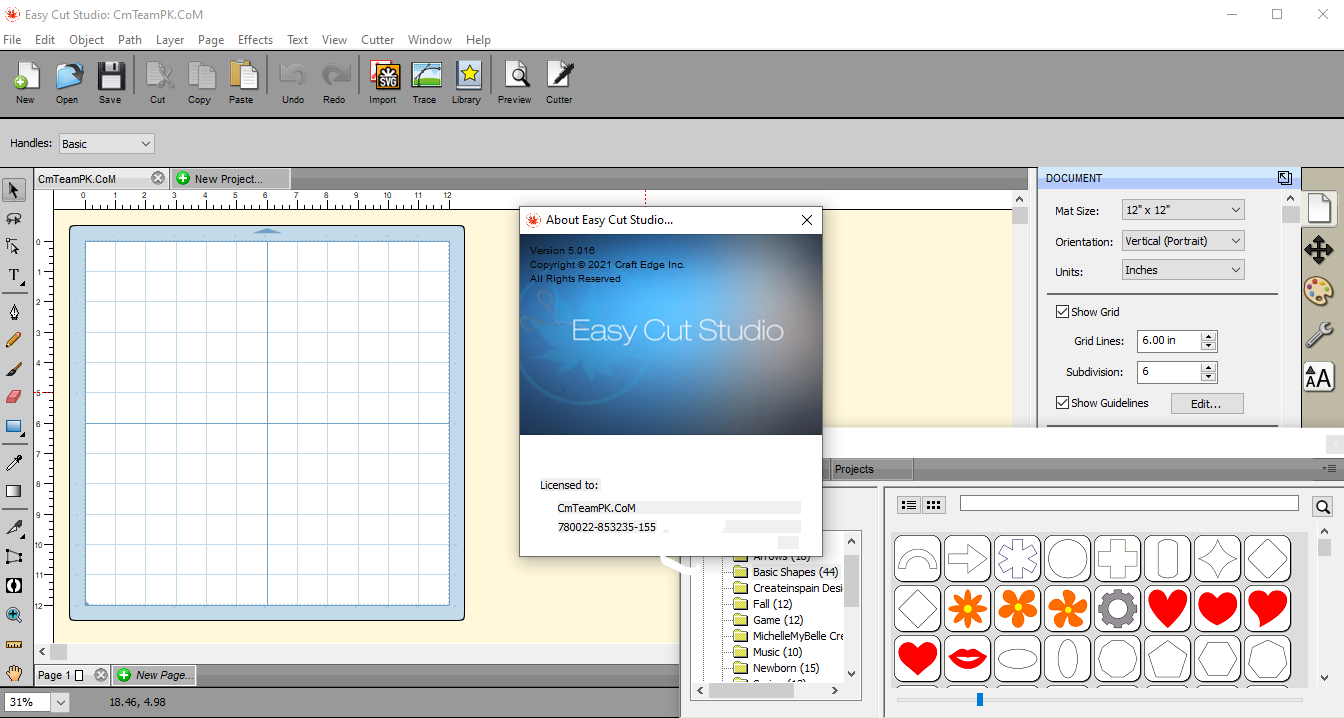Click the Import SVG toolbar icon
This screenshot has width=1344, height=718.
(x=383, y=82)
